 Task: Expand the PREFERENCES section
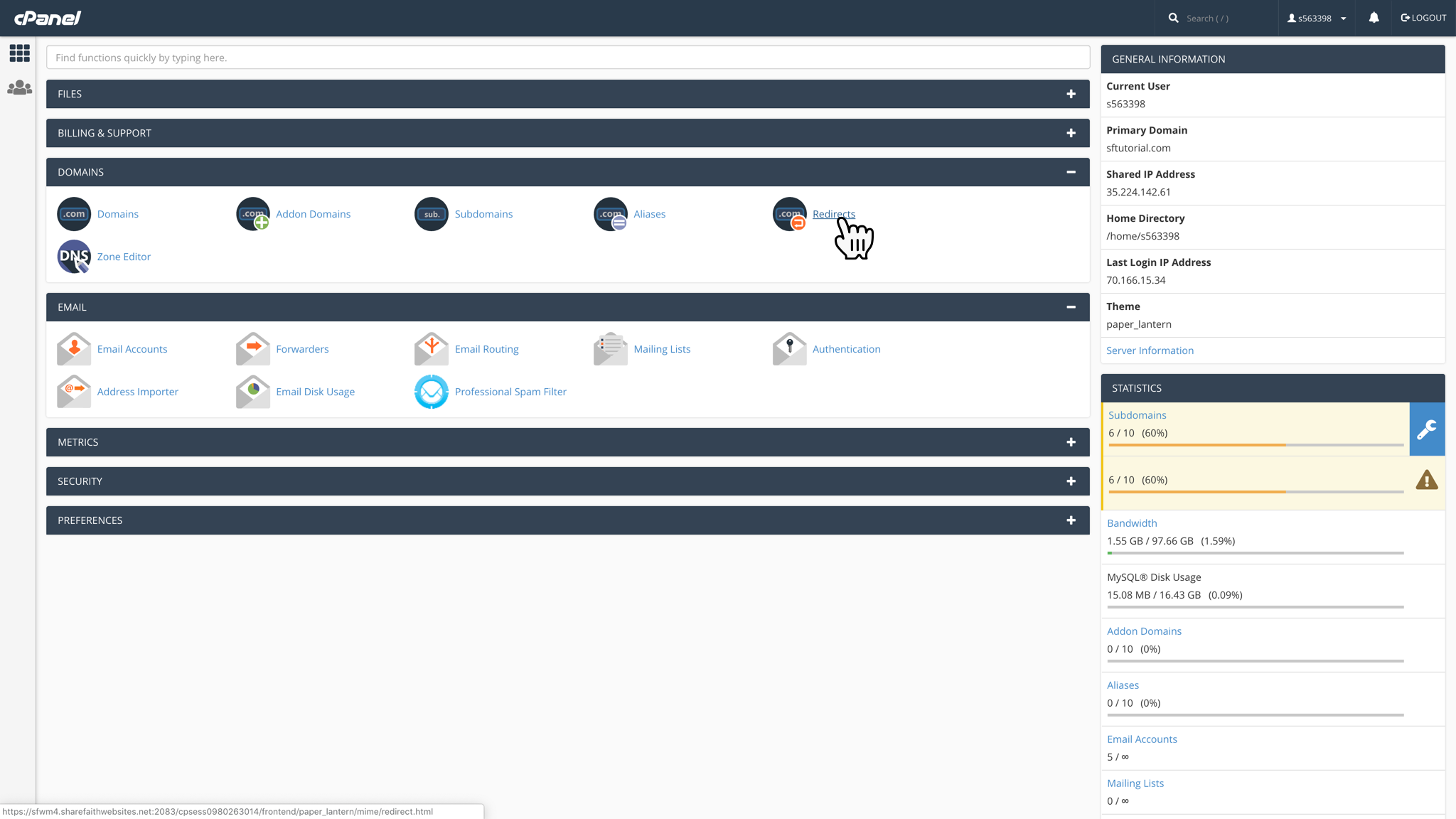click(x=1071, y=520)
